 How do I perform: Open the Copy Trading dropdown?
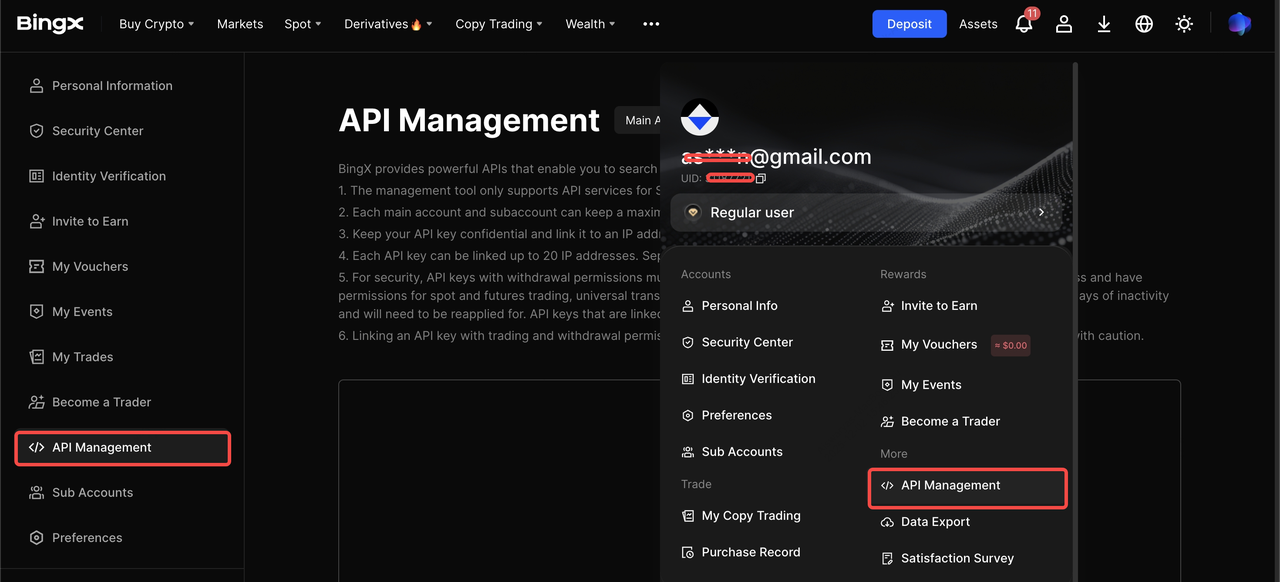[x=498, y=24]
